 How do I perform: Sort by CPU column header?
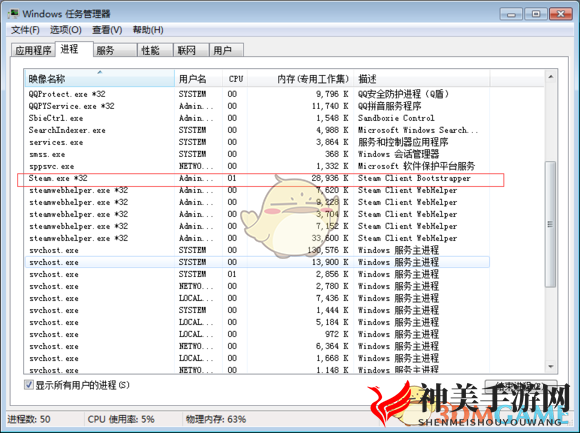(x=235, y=78)
